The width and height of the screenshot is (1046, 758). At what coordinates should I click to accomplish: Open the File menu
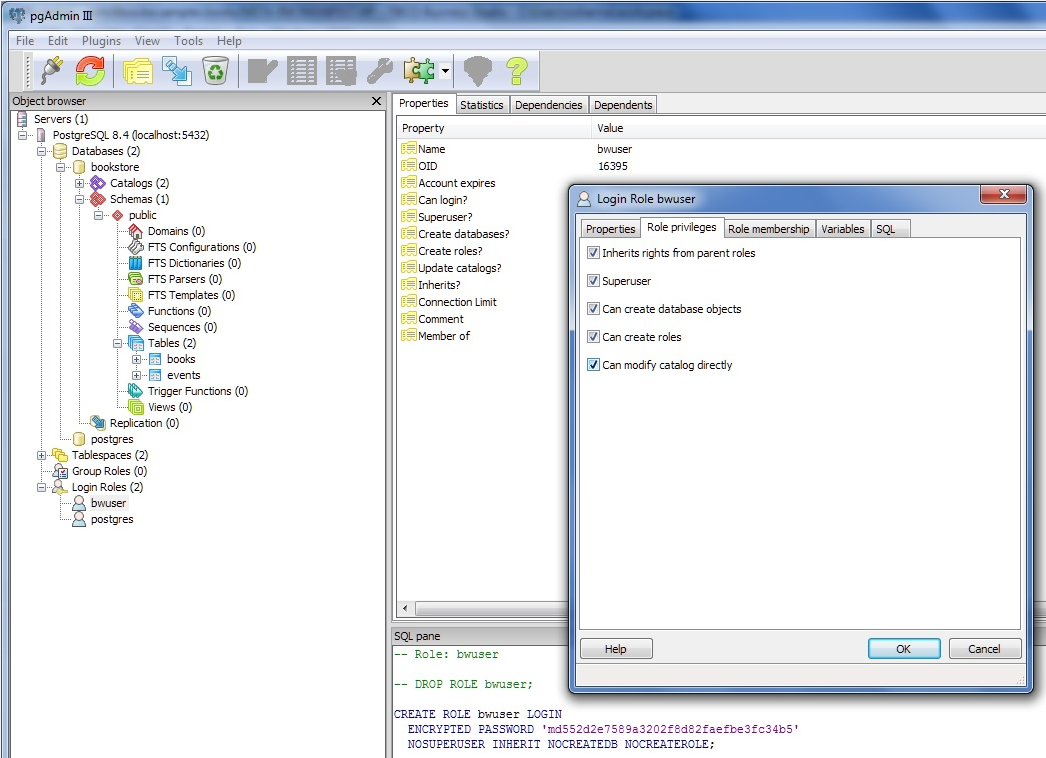(x=25, y=41)
